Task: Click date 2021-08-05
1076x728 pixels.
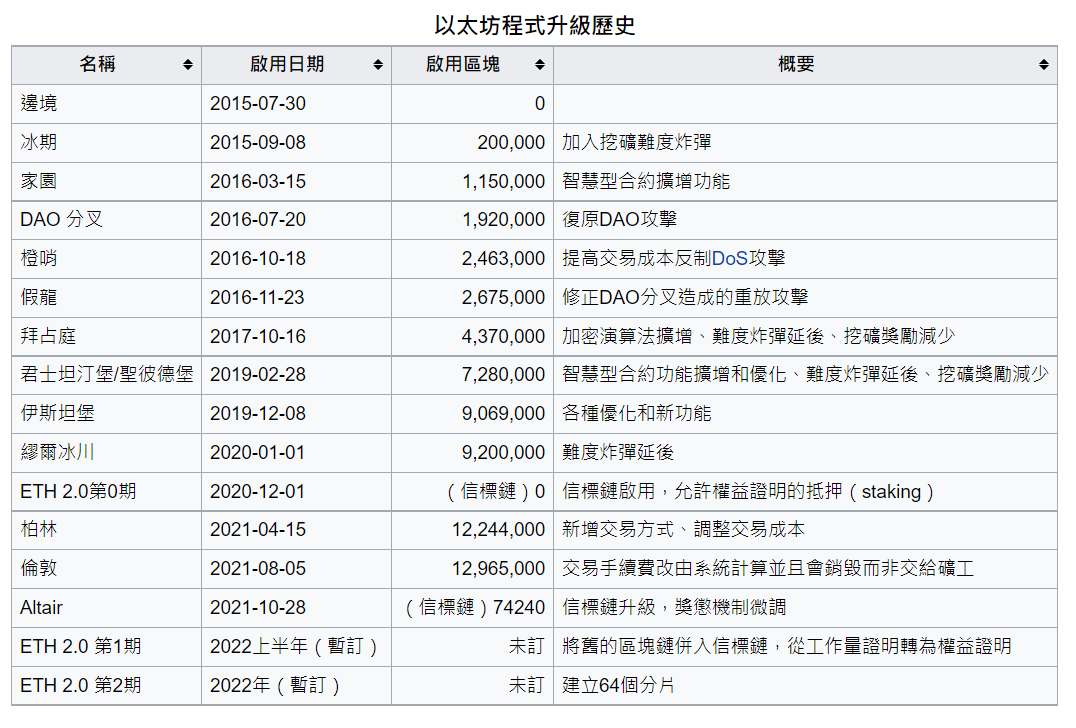Action: (x=258, y=569)
